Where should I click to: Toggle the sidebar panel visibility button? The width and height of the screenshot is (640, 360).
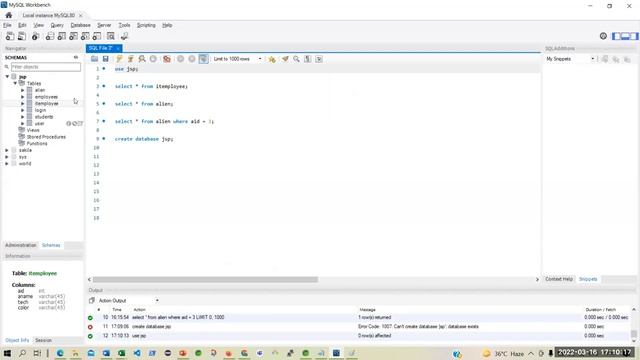616,36
